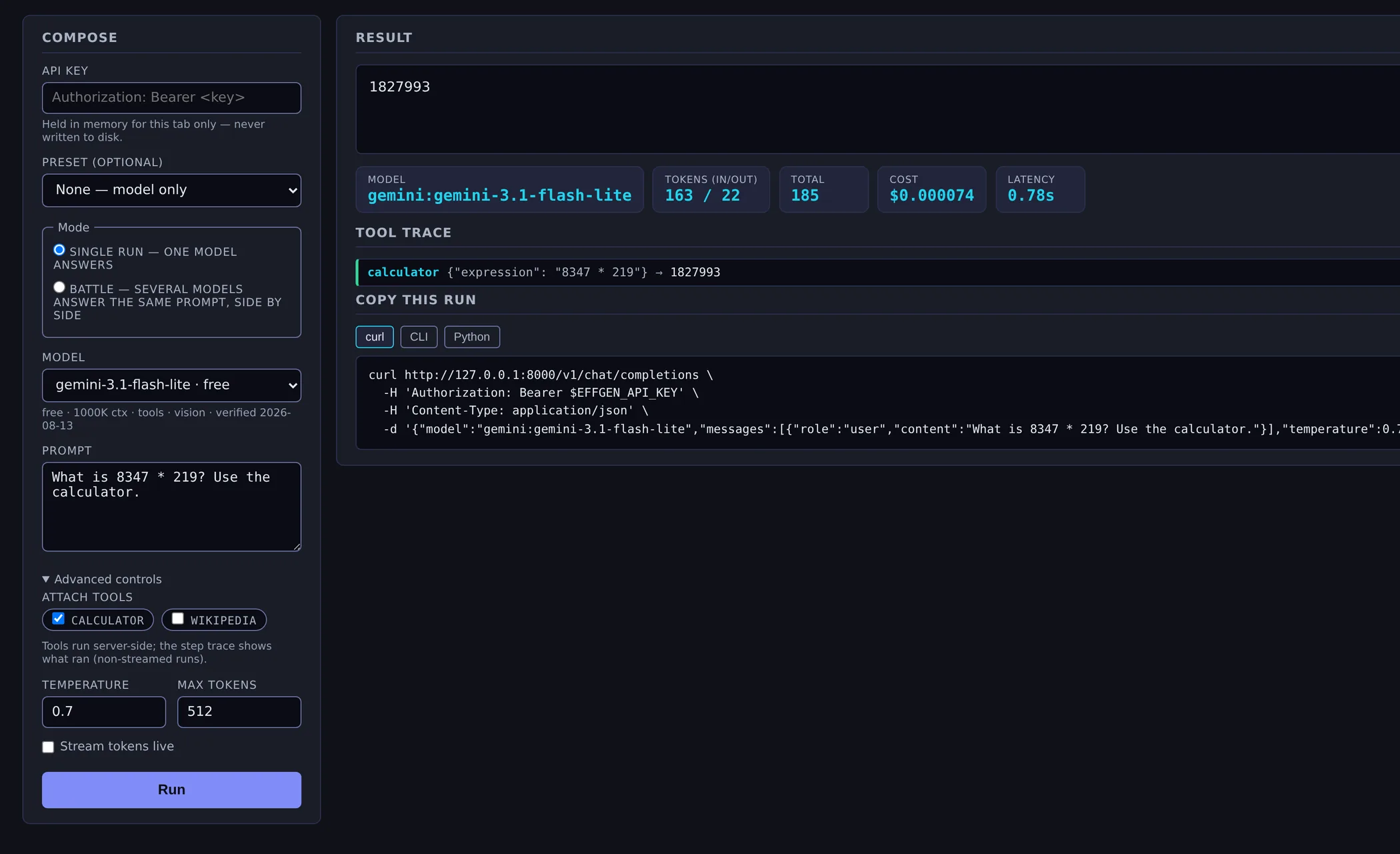Click the TOOL TRACE heading
This screenshot has width=1400, height=854.
403,233
